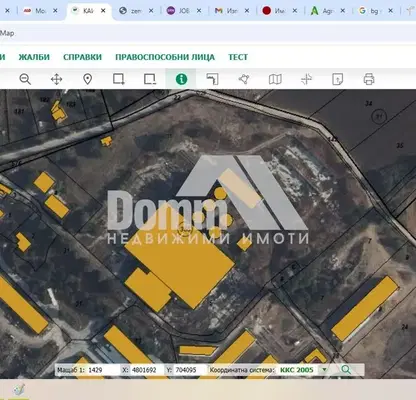Click the Map address bar text
This screenshot has height=400, width=416.
click(7, 33)
